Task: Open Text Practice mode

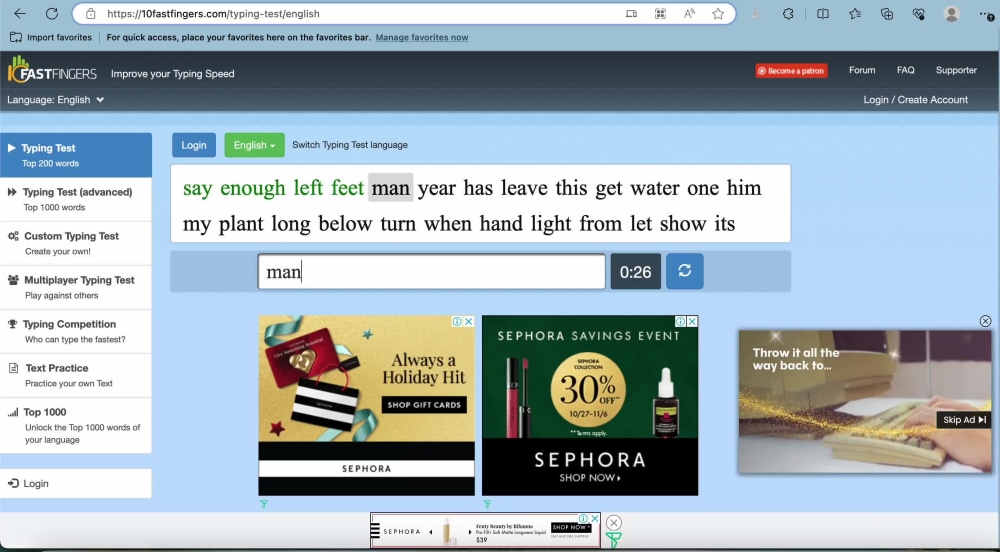Action: pos(76,375)
